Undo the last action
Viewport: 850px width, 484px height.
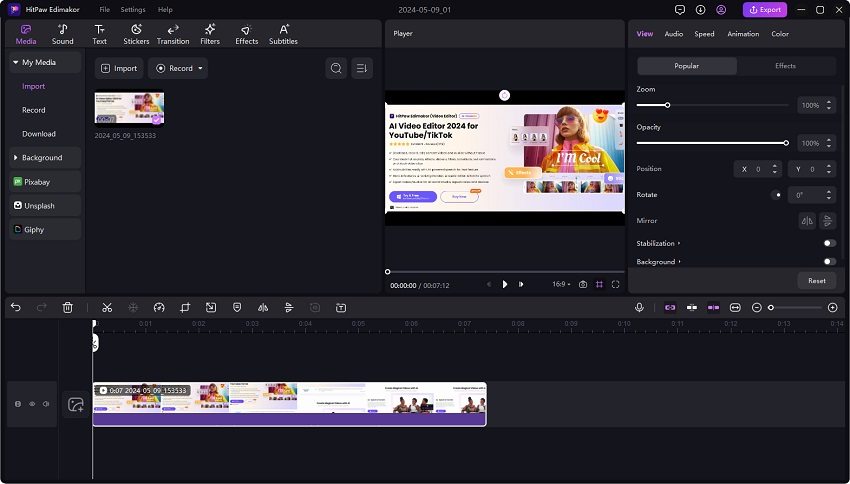16,308
